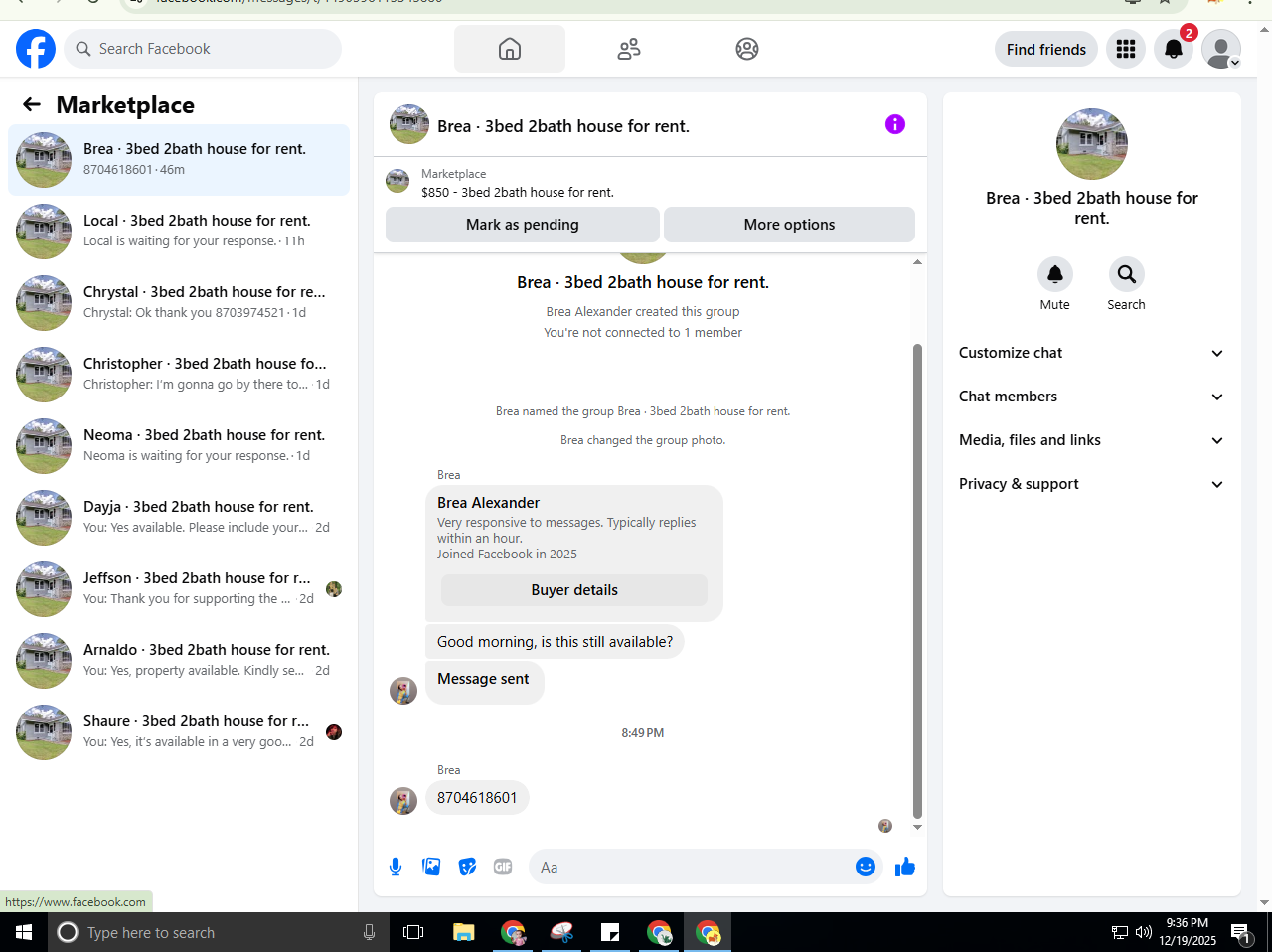The width and height of the screenshot is (1272, 952).
Task: Open the Groups tab icon
Action: (747, 49)
